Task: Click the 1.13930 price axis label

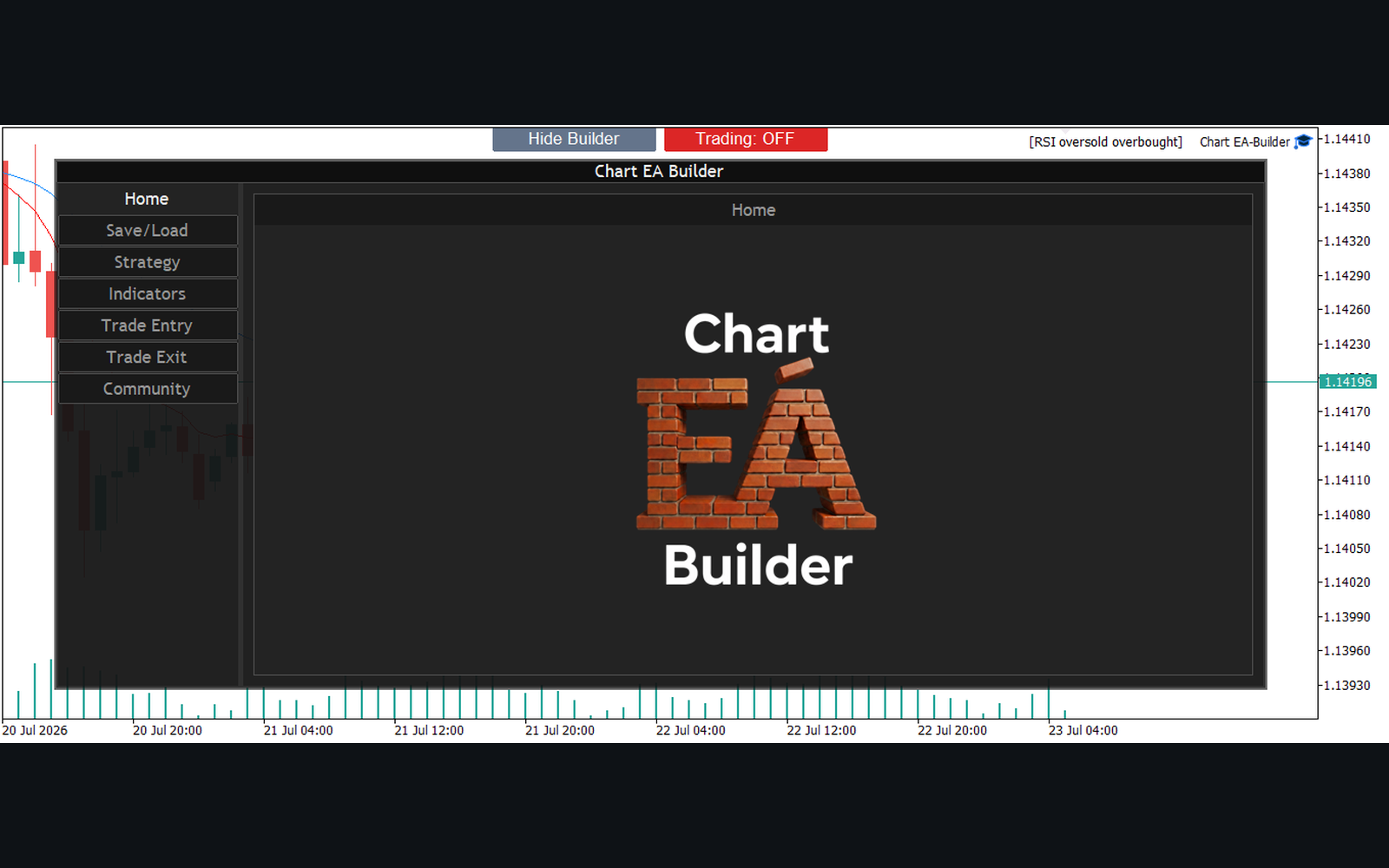Action: (x=1347, y=686)
